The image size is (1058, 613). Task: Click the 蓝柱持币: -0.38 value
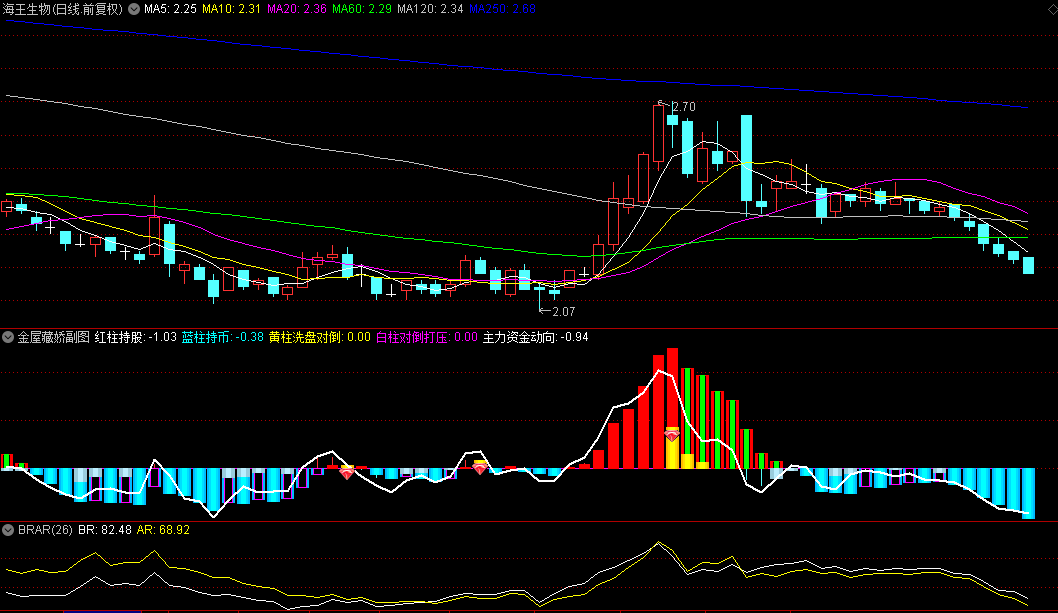(x=223, y=337)
